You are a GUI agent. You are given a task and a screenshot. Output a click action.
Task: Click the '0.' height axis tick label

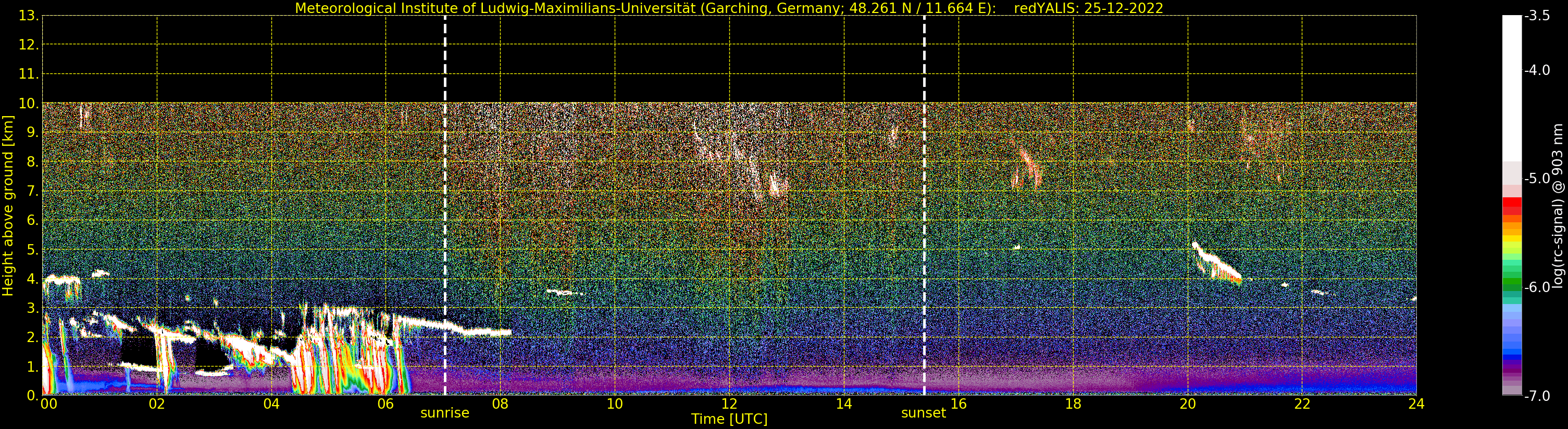(33, 396)
